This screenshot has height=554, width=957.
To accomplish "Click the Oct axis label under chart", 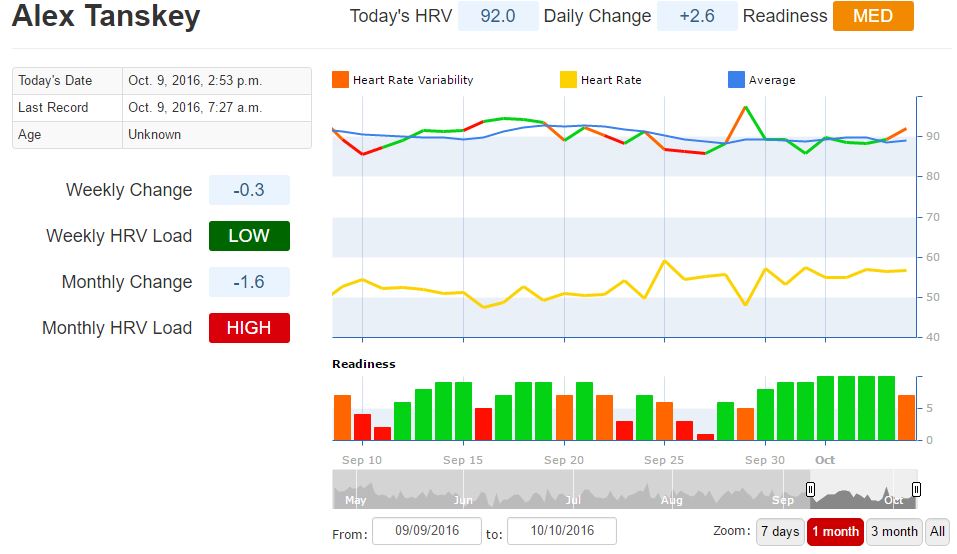I will pos(825,460).
